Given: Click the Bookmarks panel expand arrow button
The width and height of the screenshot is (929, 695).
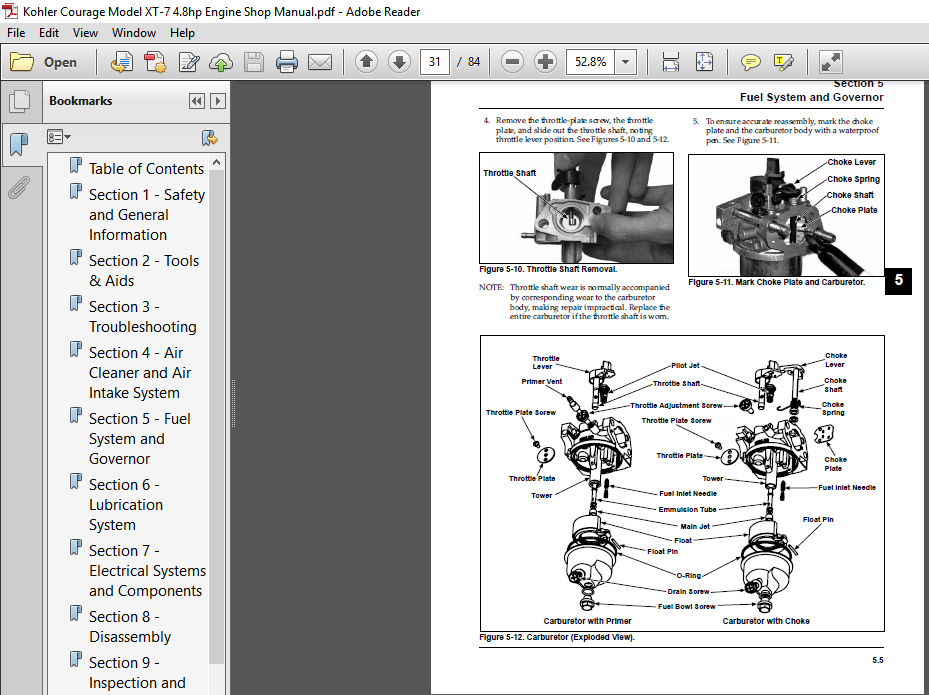Looking at the screenshot, I should click(x=217, y=101).
